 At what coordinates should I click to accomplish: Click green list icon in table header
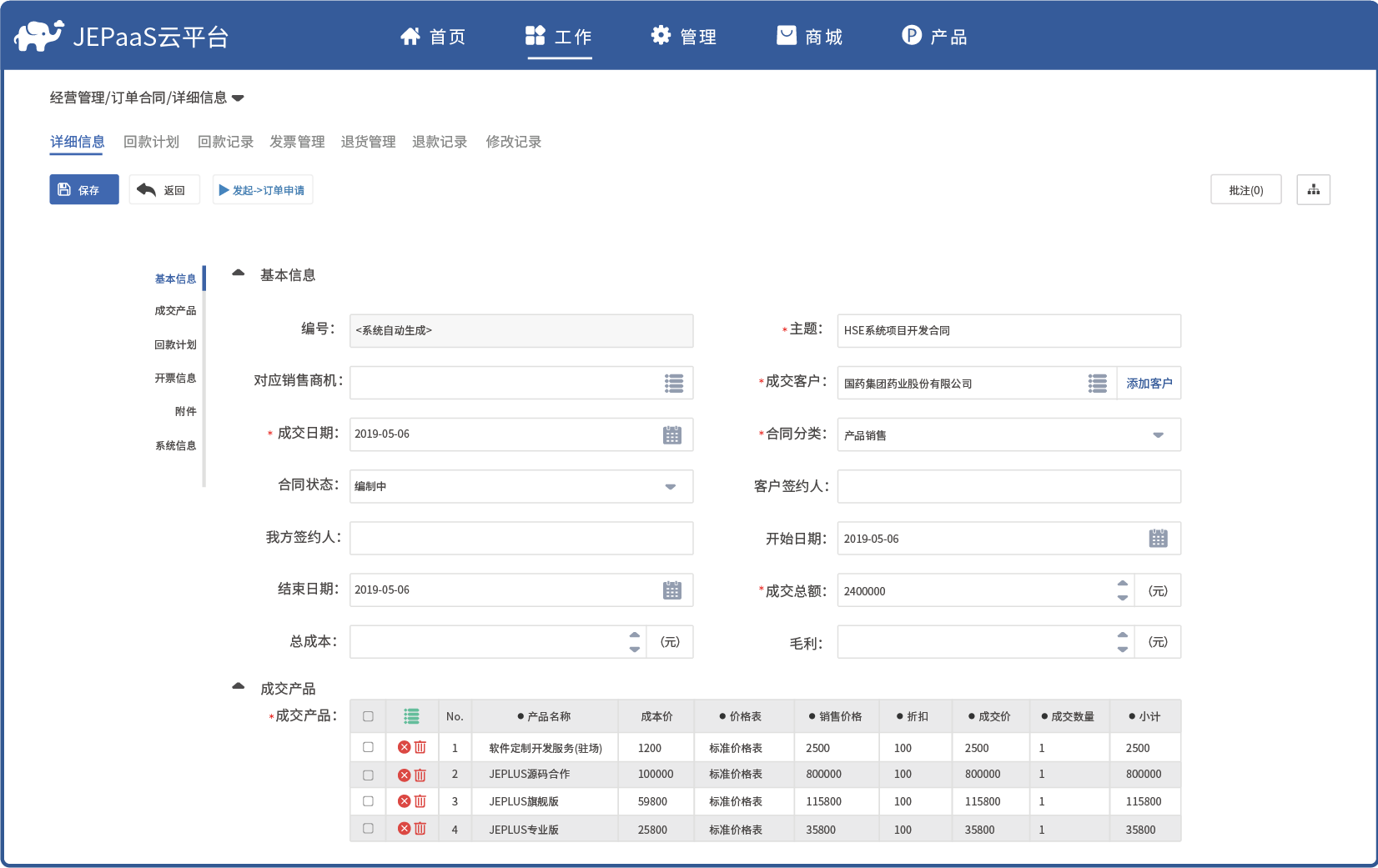pos(411,716)
